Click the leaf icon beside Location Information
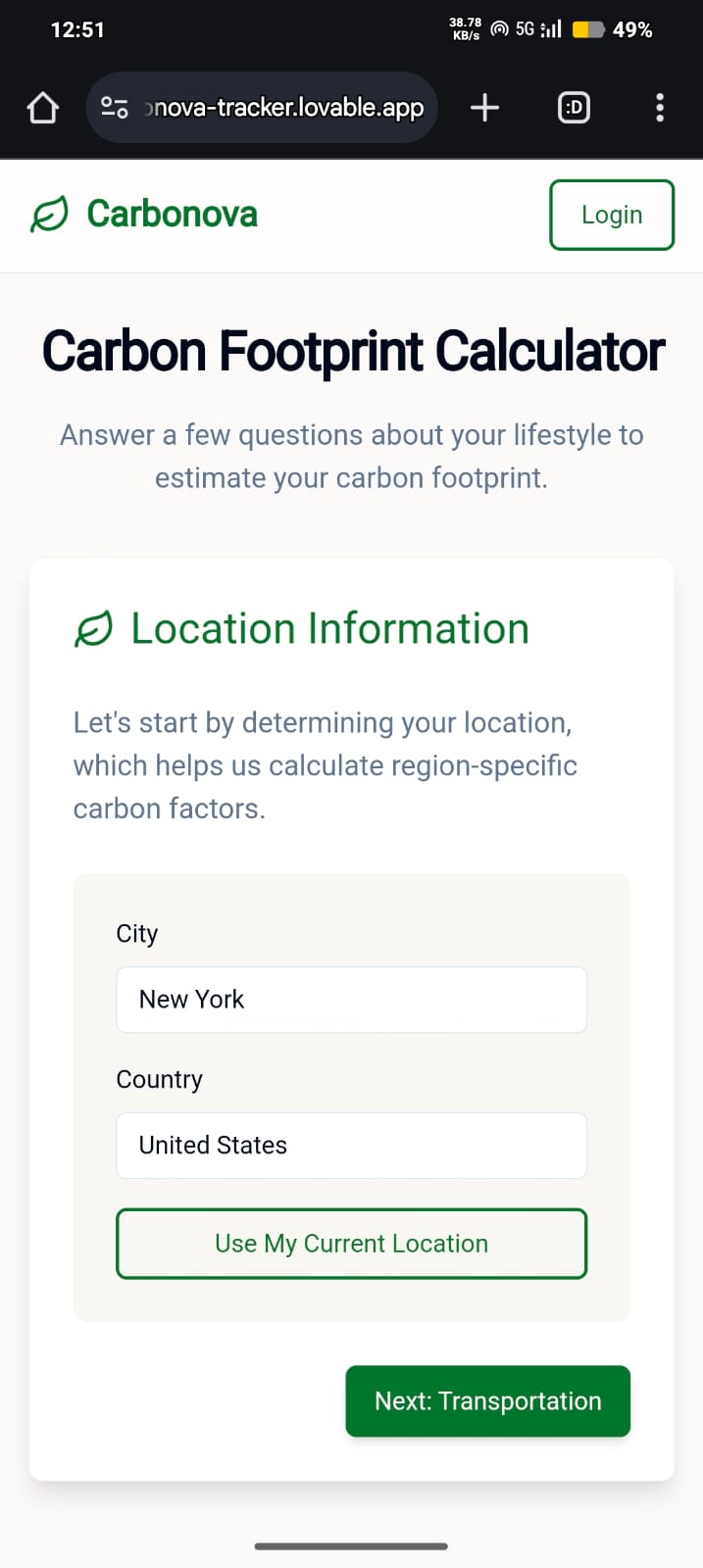The width and height of the screenshot is (703, 1568). point(94,629)
